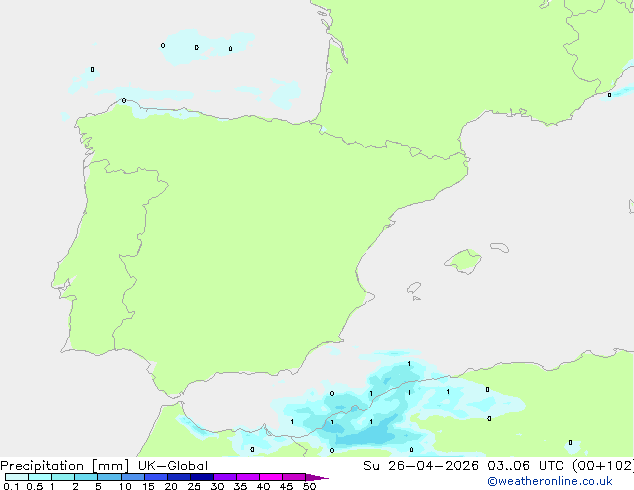Click the "20" legend scale label
Image resolution: width=634 pixels, height=490 pixels.
(171, 486)
